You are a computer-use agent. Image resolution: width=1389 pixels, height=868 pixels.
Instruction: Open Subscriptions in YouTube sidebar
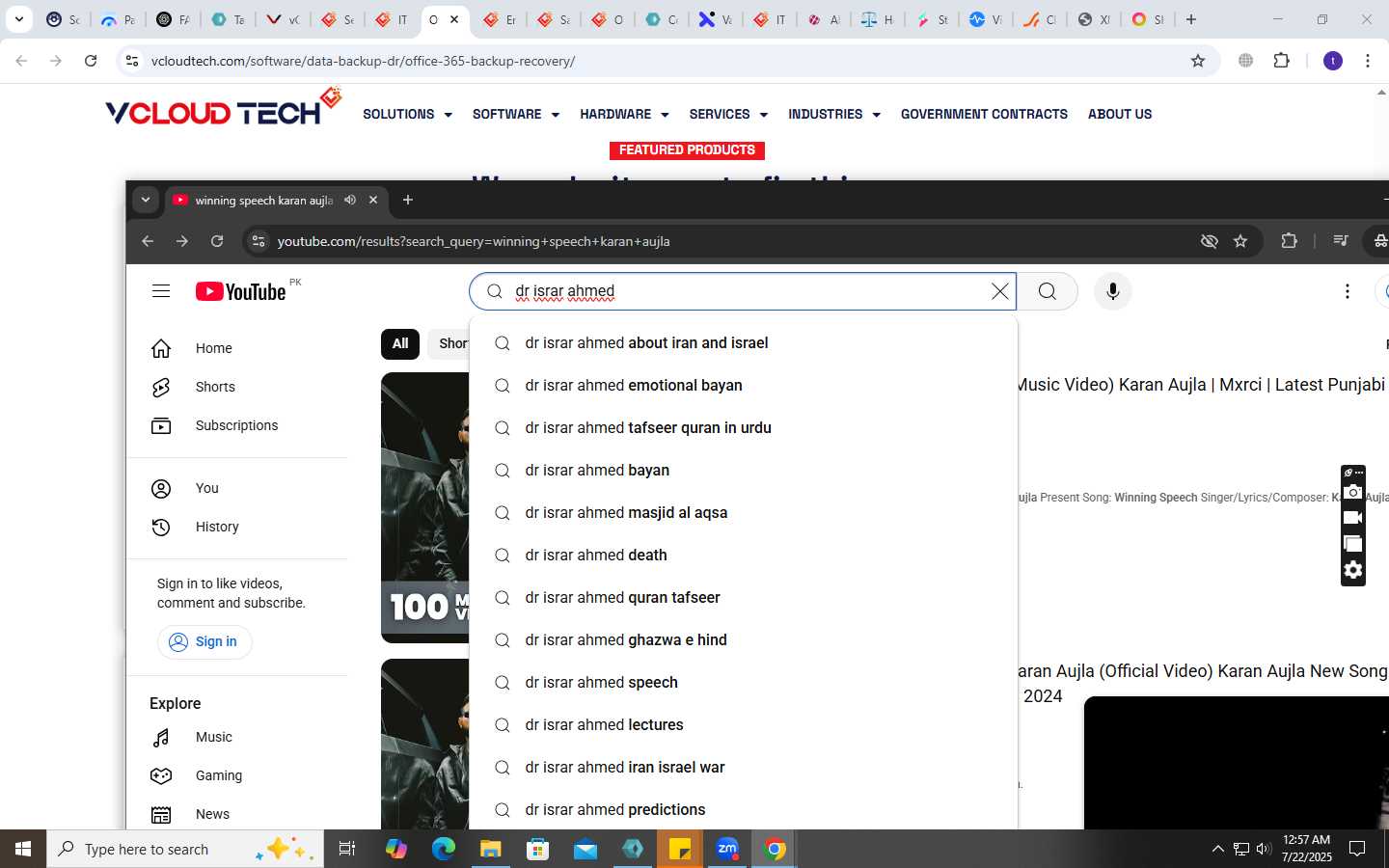[237, 425]
